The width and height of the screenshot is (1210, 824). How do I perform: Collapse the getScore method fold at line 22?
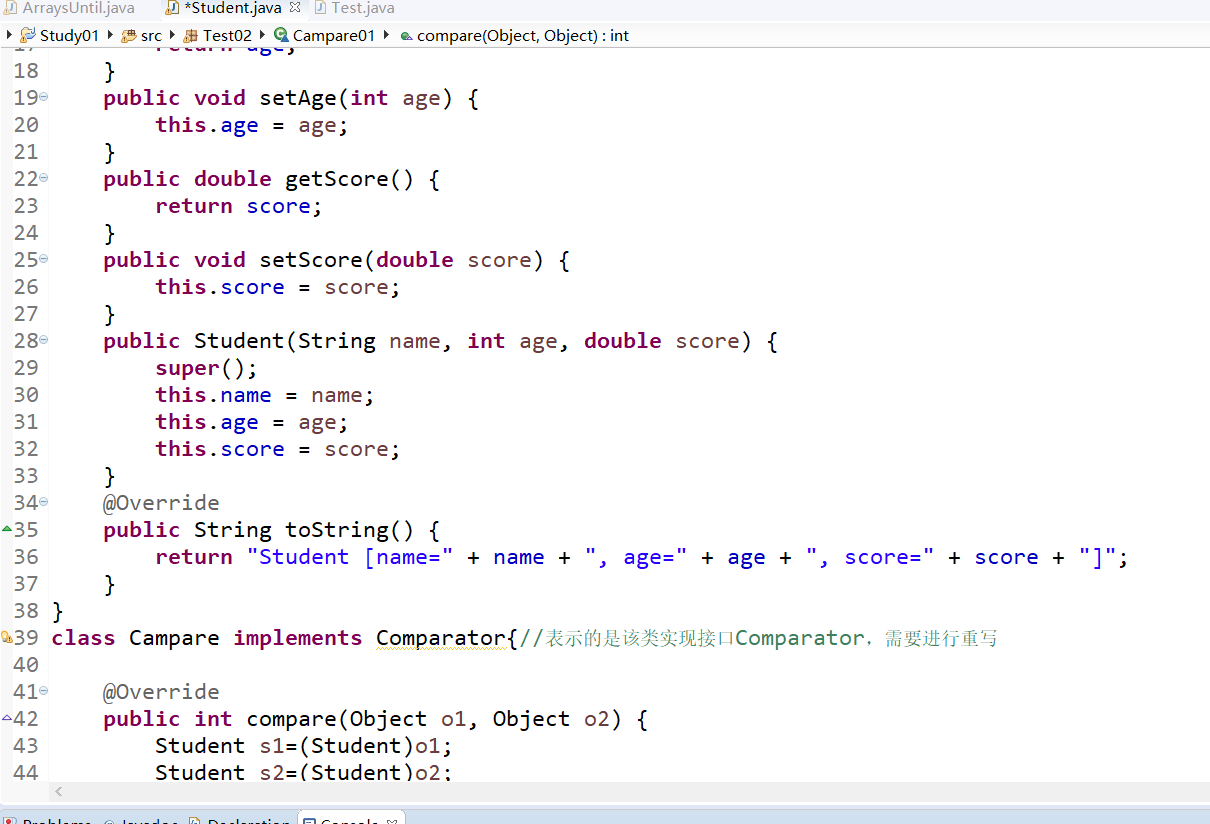click(44, 178)
